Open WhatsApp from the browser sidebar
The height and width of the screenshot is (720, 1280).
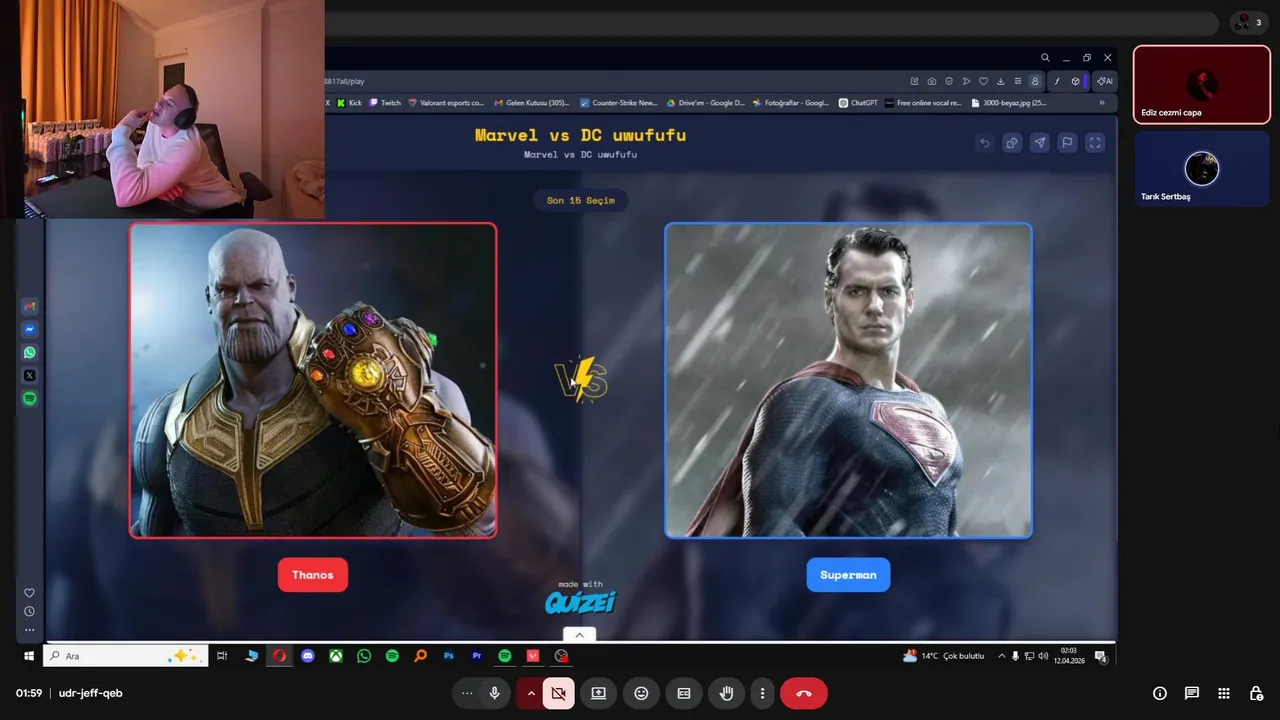30,352
